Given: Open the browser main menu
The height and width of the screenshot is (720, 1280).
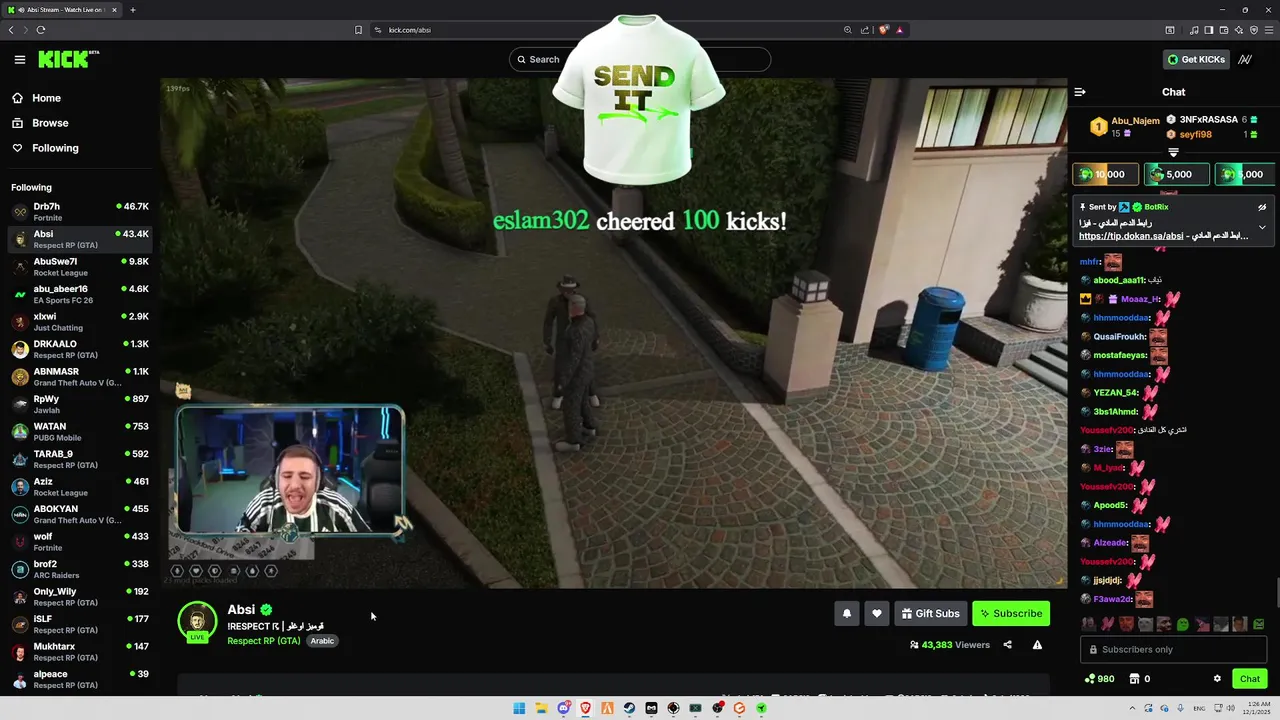Looking at the screenshot, I should point(1268,30).
